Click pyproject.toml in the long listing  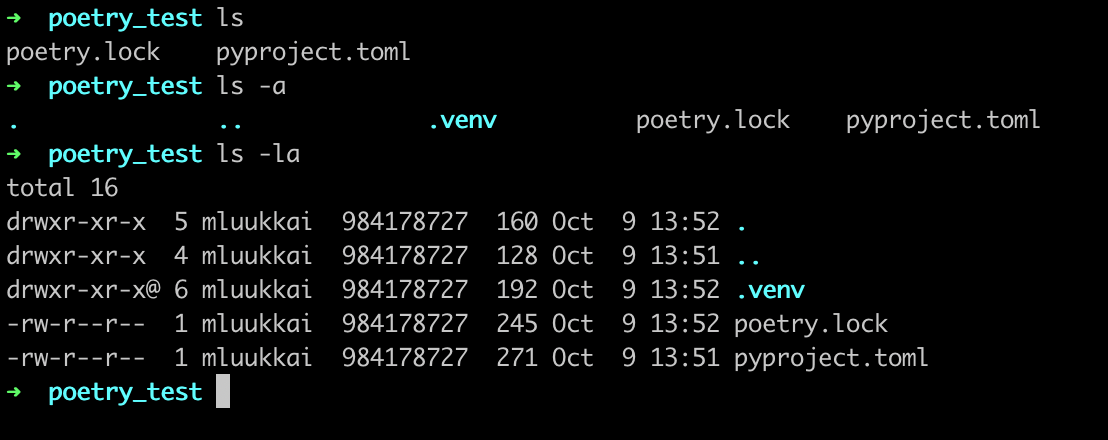coord(830,357)
